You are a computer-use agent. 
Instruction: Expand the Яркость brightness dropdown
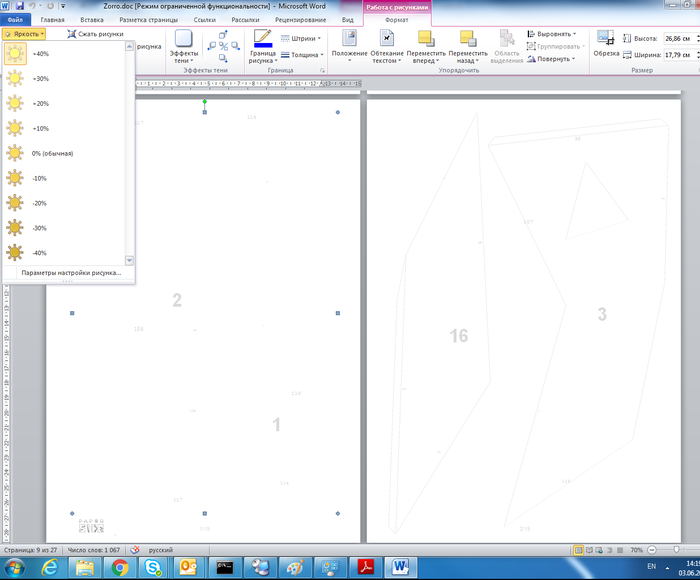24,33
